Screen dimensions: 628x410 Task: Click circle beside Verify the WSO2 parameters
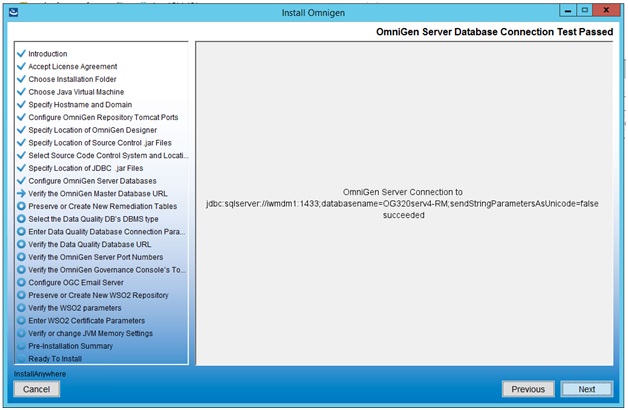click(x=22, y=308)
